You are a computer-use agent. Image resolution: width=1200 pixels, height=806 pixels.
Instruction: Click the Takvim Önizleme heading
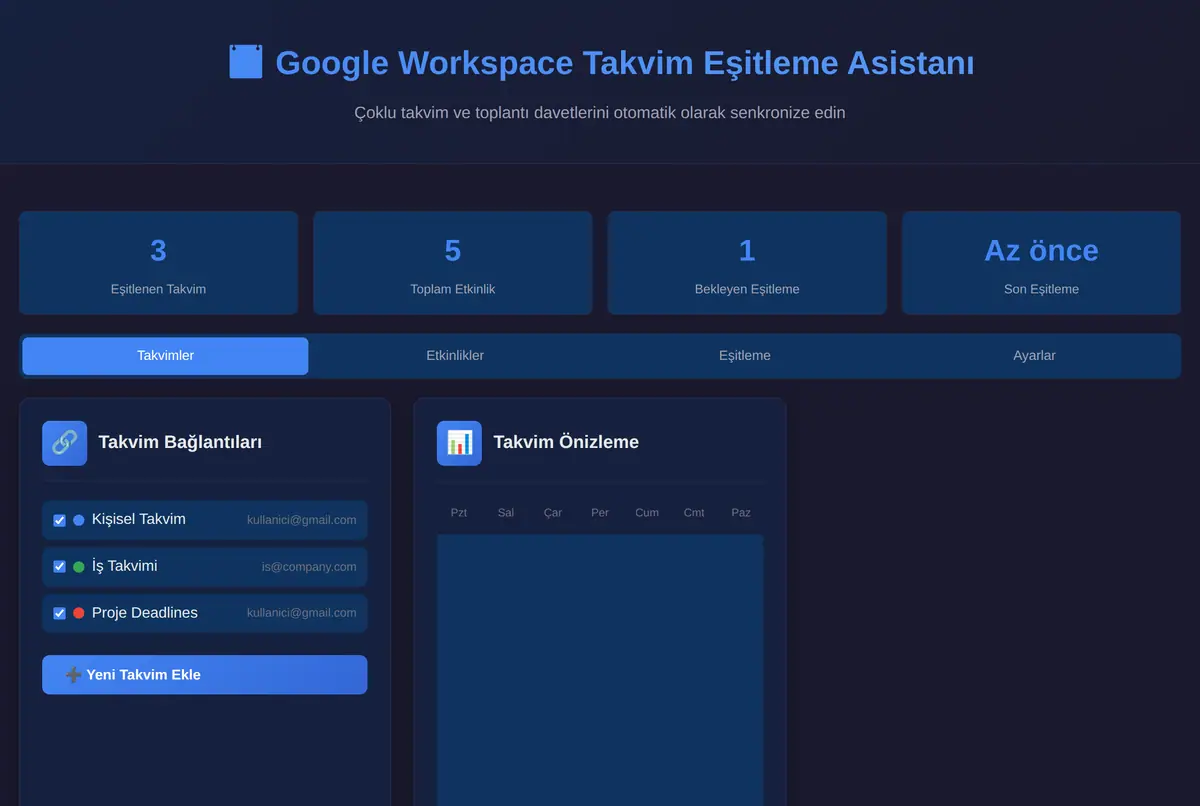(566, 442)
